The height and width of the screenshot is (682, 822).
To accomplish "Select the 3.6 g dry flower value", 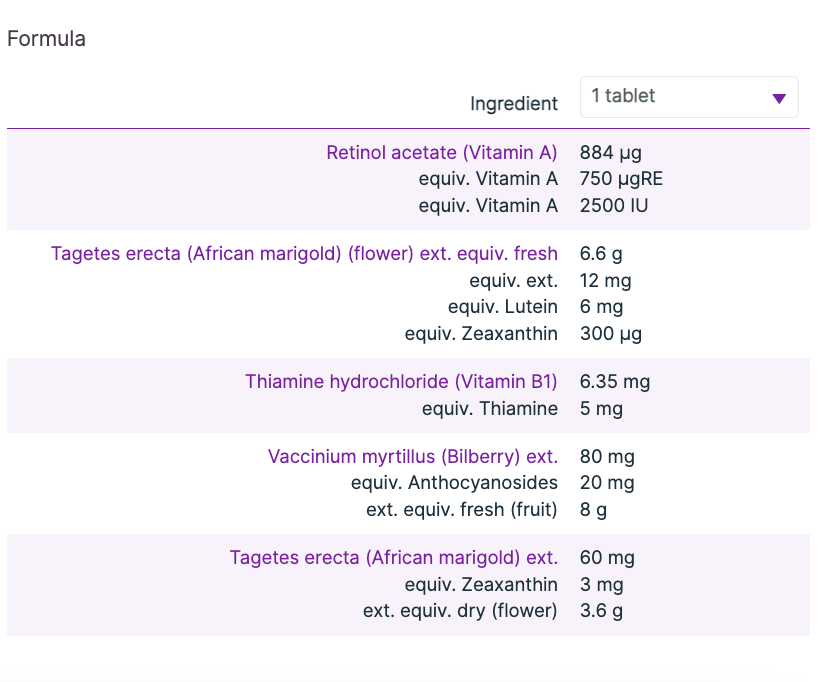I will 601,610.
